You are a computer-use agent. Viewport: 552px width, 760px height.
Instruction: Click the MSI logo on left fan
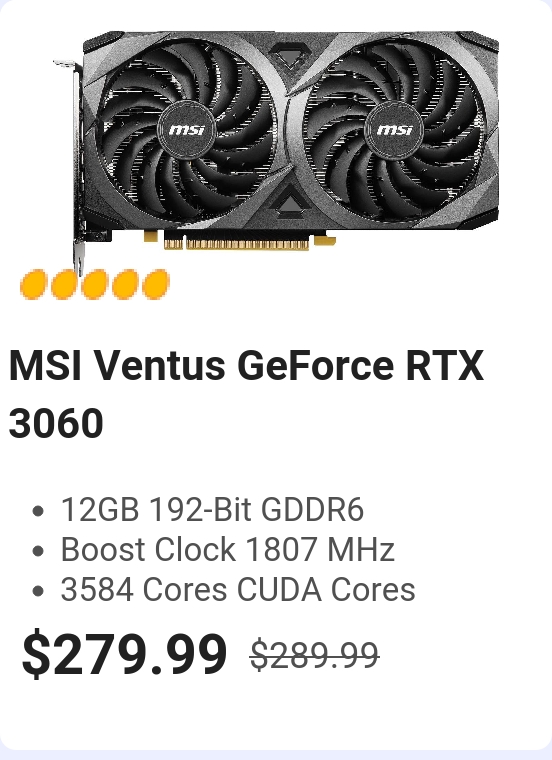[x=187, y=130]
